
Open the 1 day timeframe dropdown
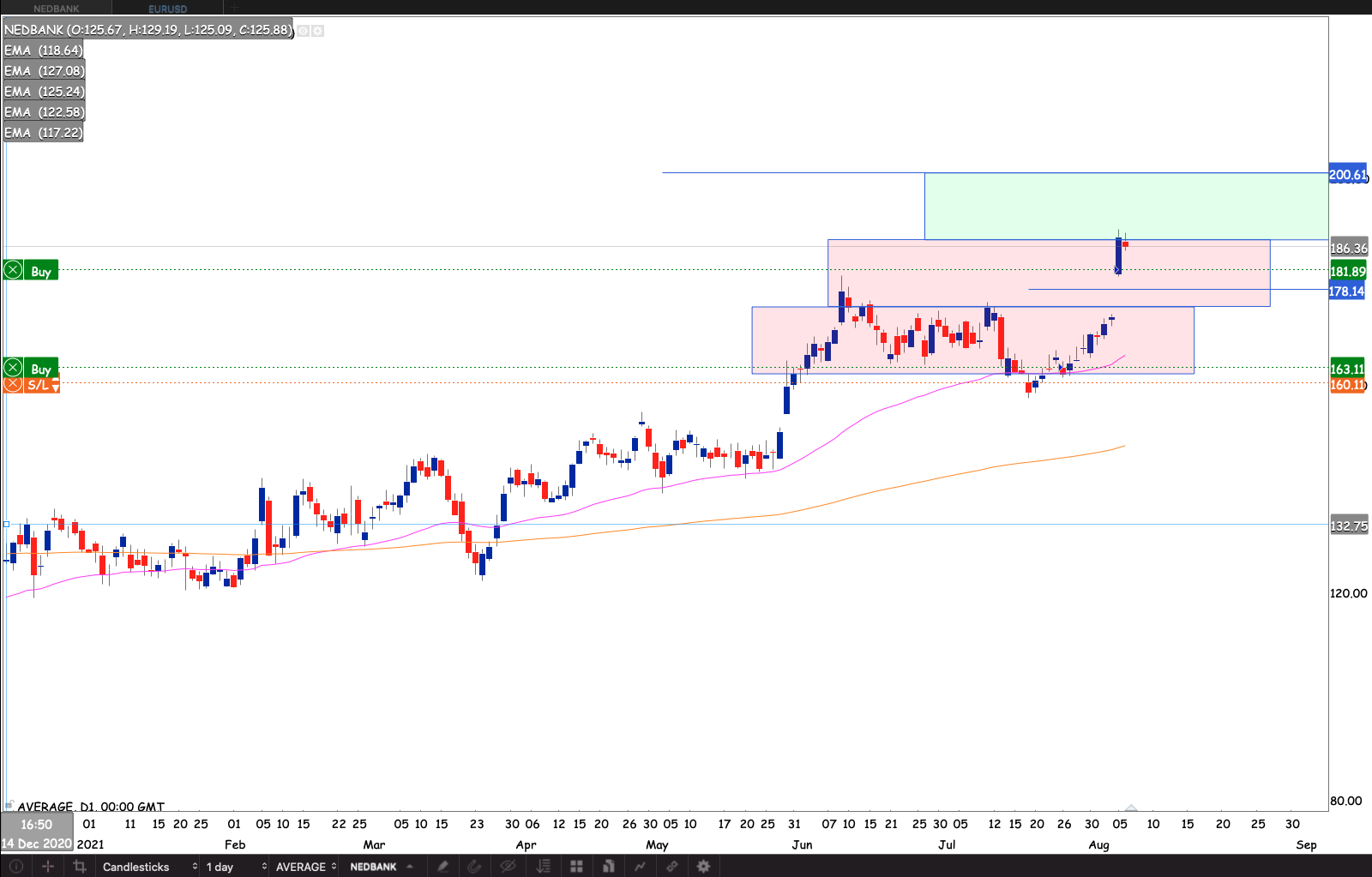tap(236, 867)
